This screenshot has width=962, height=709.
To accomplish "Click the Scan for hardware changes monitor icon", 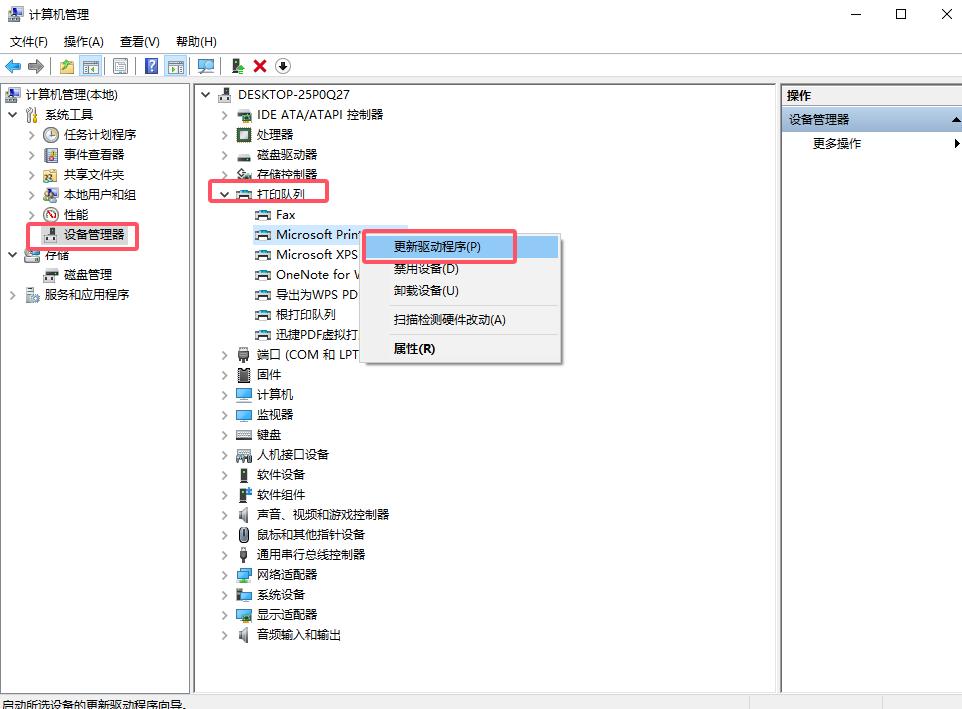I will coord(206,66).
